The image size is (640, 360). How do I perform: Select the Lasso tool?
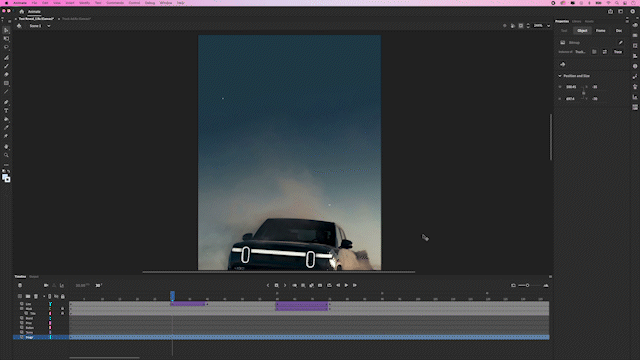point(6,47)
